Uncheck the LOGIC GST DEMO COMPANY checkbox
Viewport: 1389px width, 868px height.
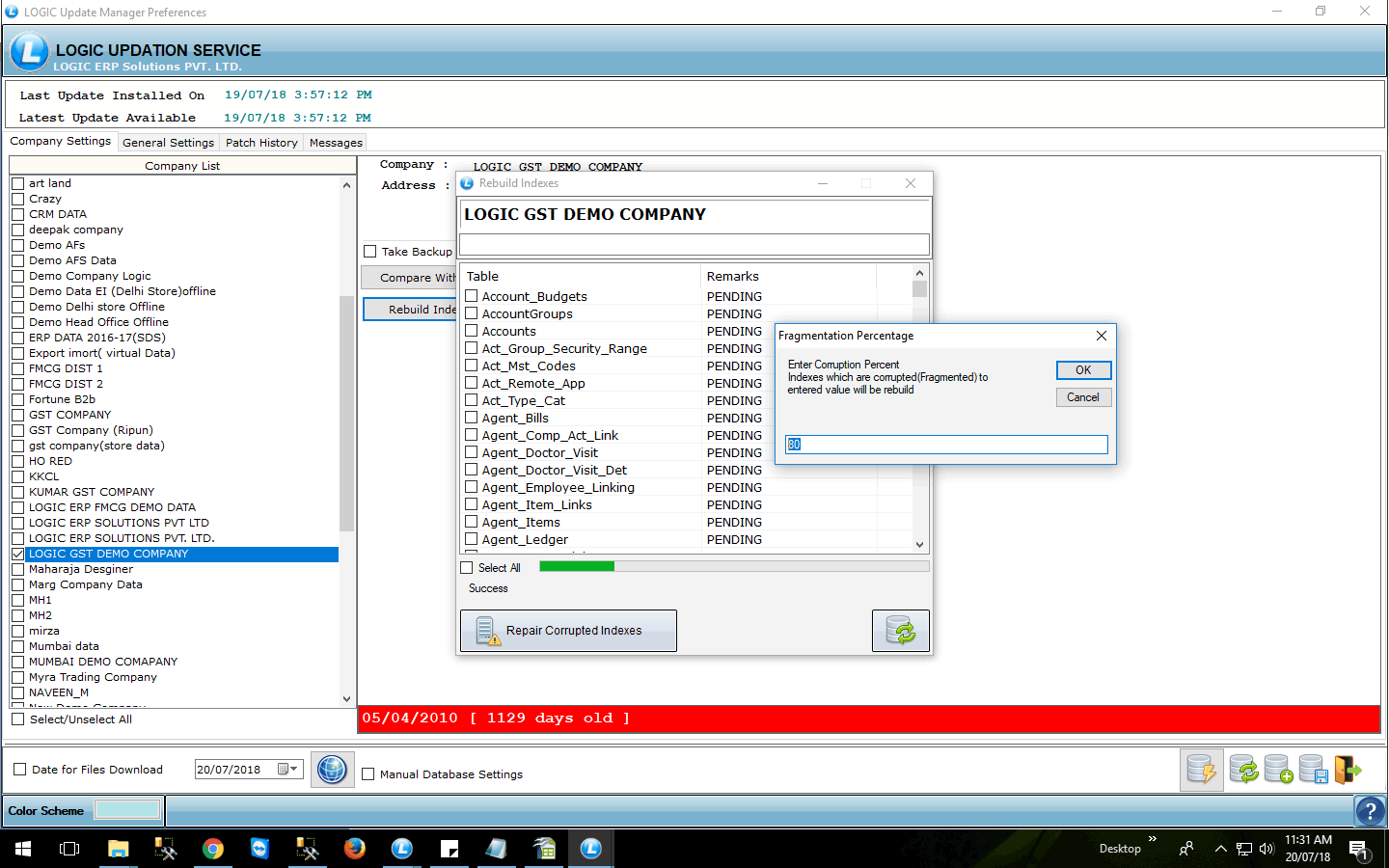pyautogui.click(x=17, y=554)
